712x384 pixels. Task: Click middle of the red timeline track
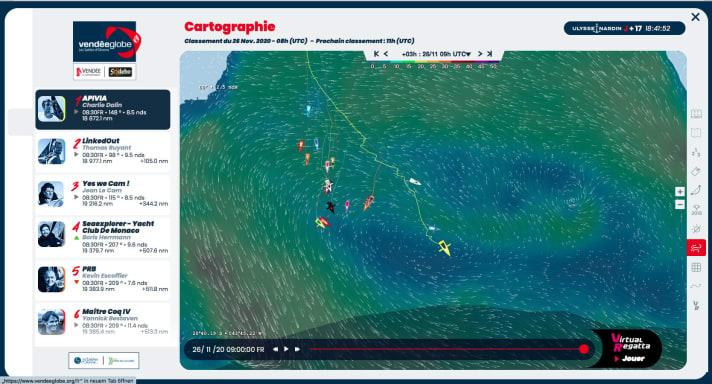click(446, 349)
